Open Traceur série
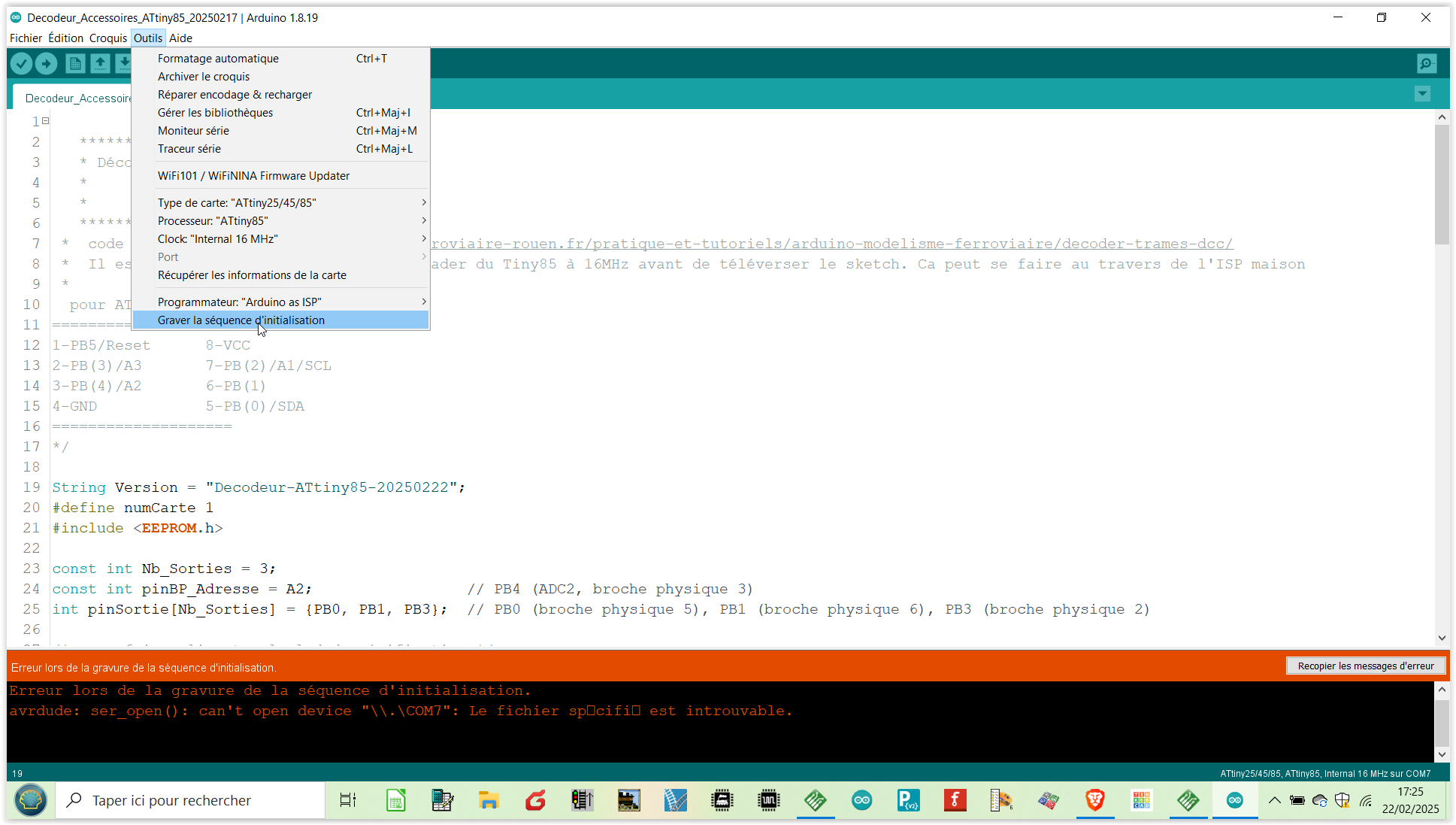1456x825 pixels. pos(280,149)
